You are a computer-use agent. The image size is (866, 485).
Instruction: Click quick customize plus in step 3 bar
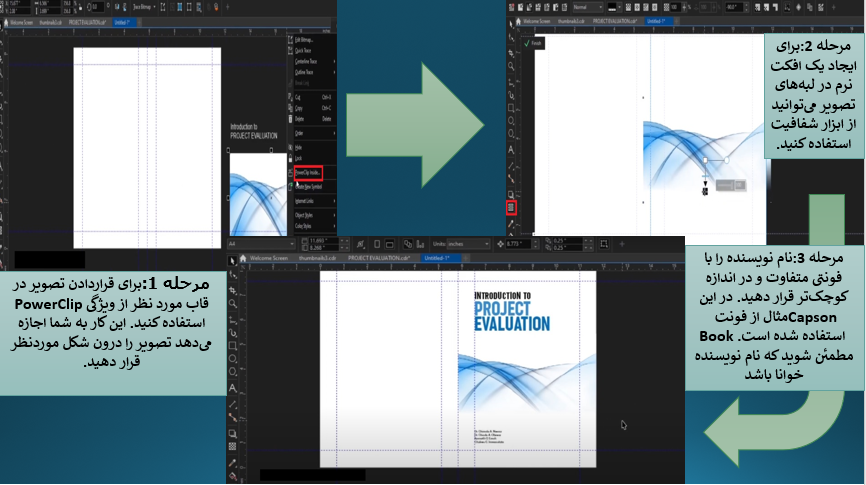click(x=622, y=244)
